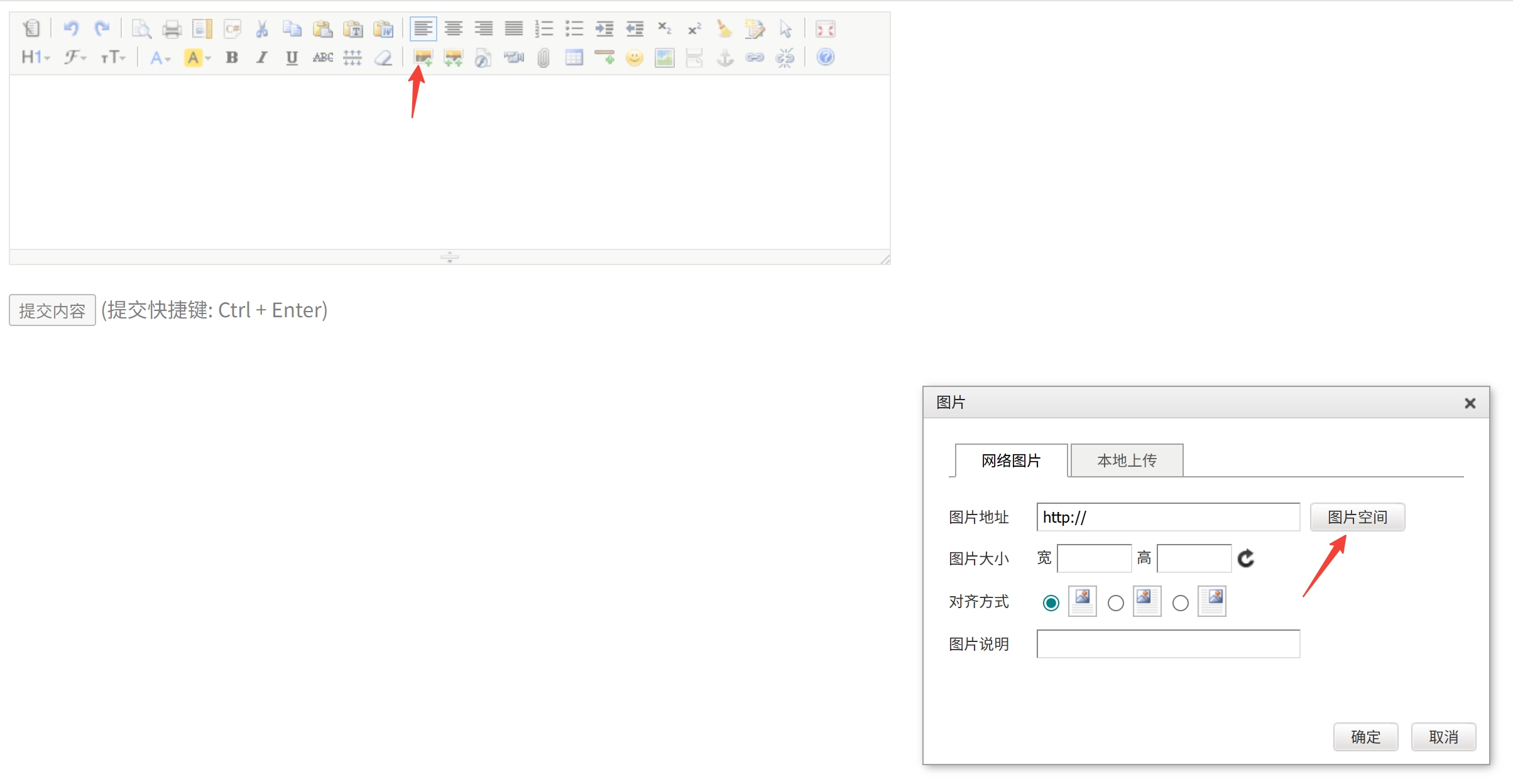Center align text

(x=454, y=29)
